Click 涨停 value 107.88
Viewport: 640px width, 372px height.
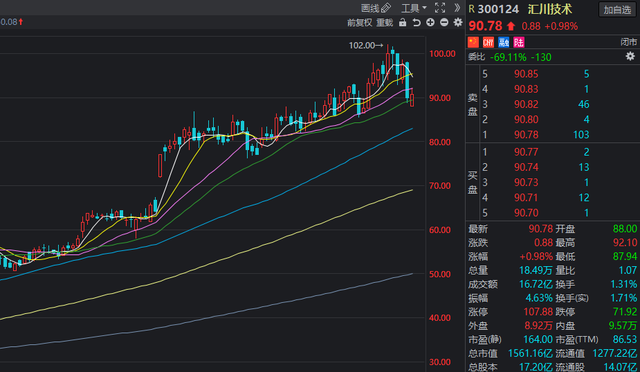pos(538,312)
